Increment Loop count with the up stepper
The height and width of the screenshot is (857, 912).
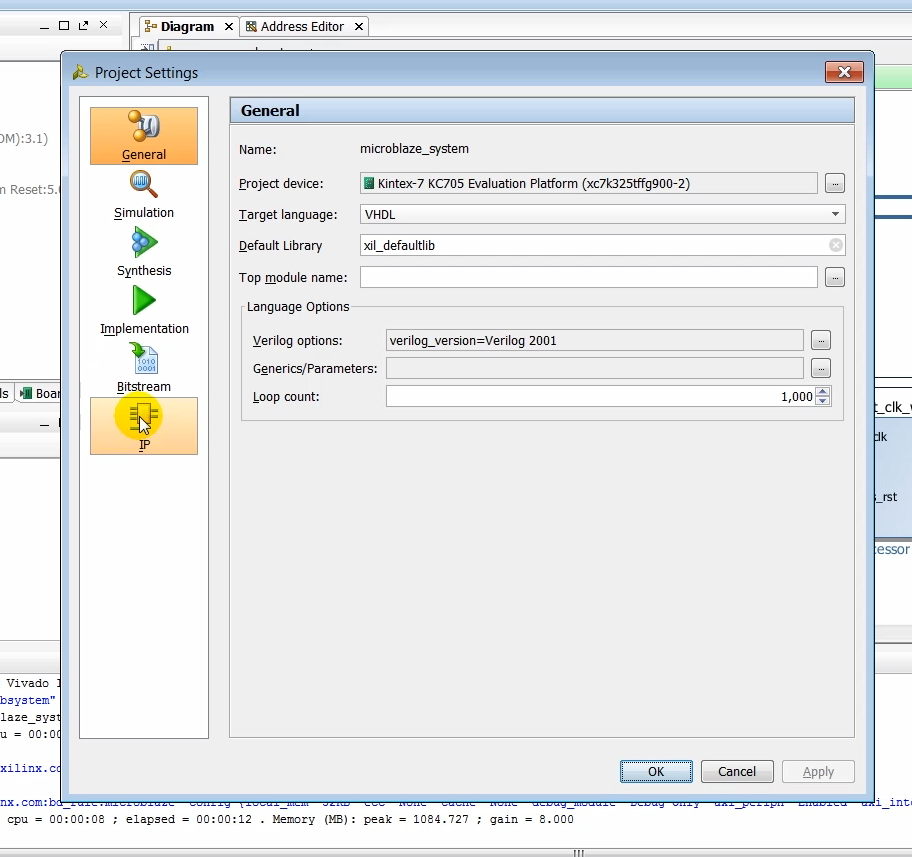pos(823,391)
